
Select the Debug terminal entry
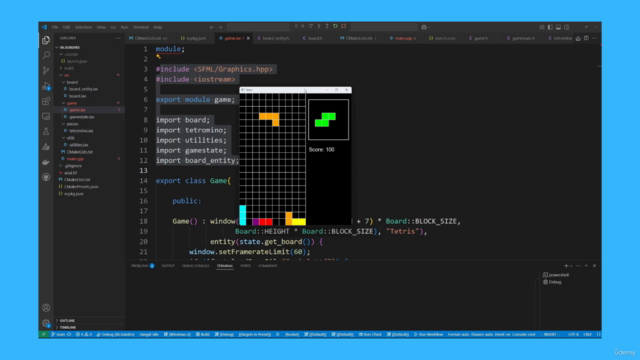[553, 282]
